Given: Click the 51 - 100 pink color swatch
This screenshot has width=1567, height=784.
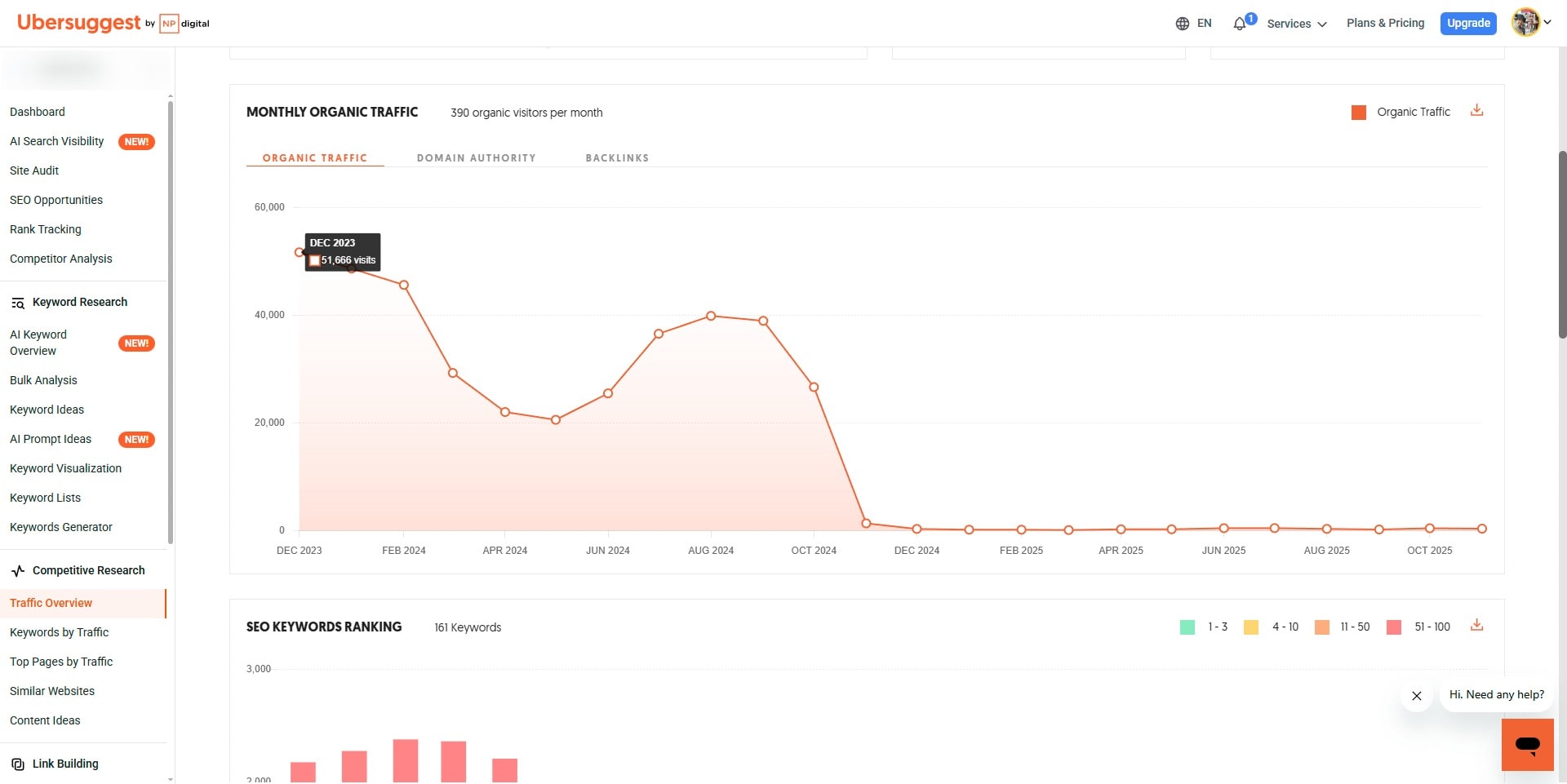Looking at the screenshot, I should [x=1393, y=627].
